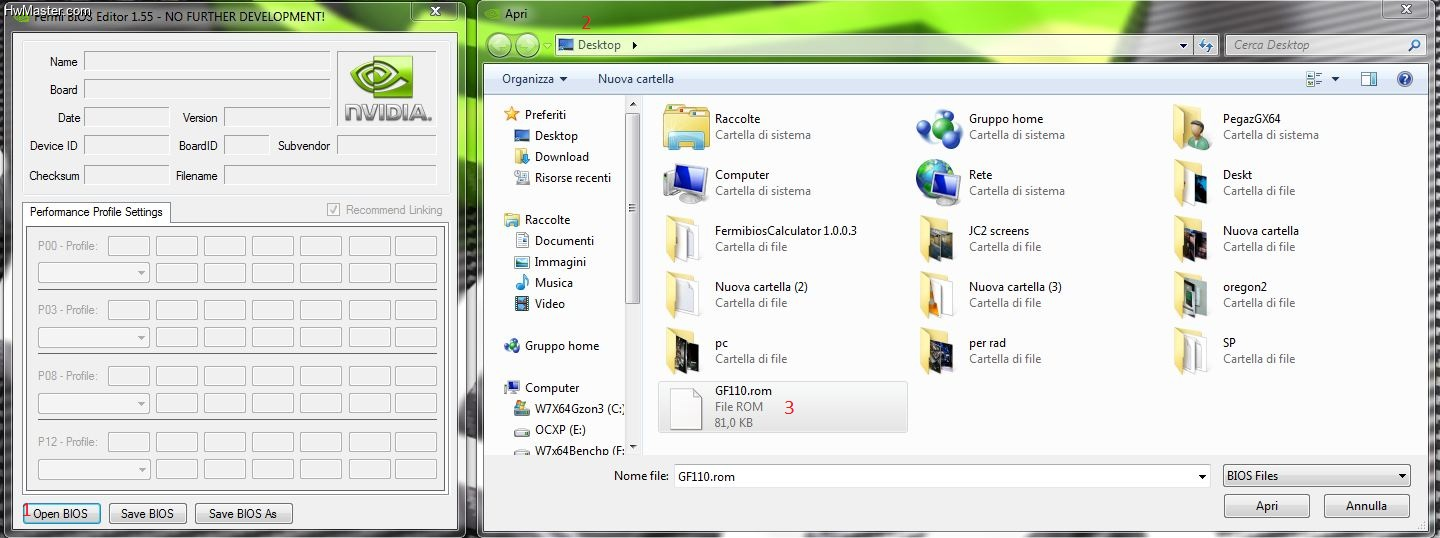Click the Apri button
Image resolution: width=1440 pixels, height=538 pixels.
tap(1267, 506)
